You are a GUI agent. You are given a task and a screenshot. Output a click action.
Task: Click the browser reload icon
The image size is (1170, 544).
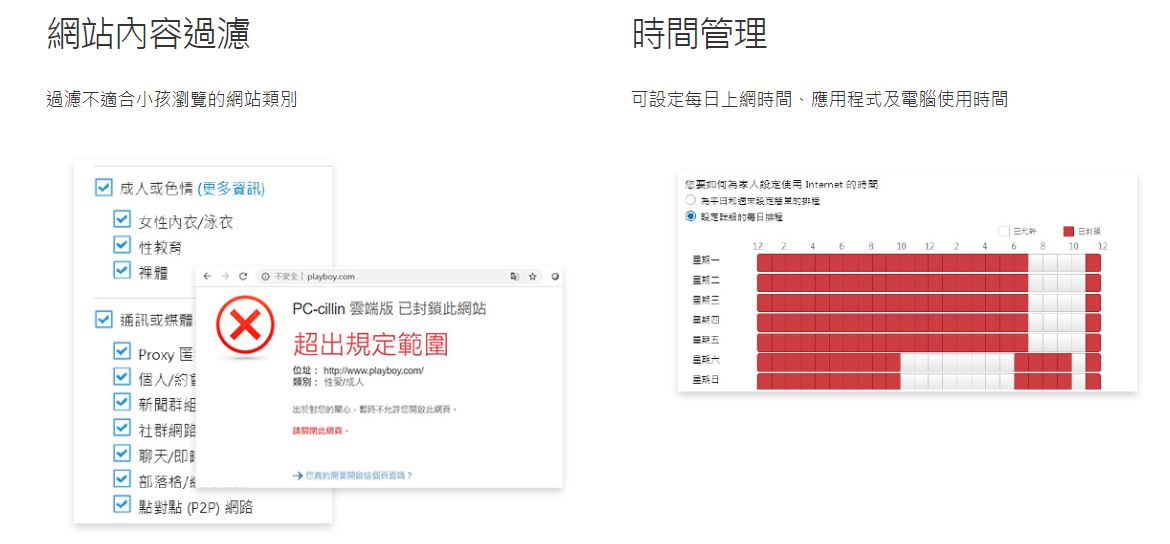243,276
